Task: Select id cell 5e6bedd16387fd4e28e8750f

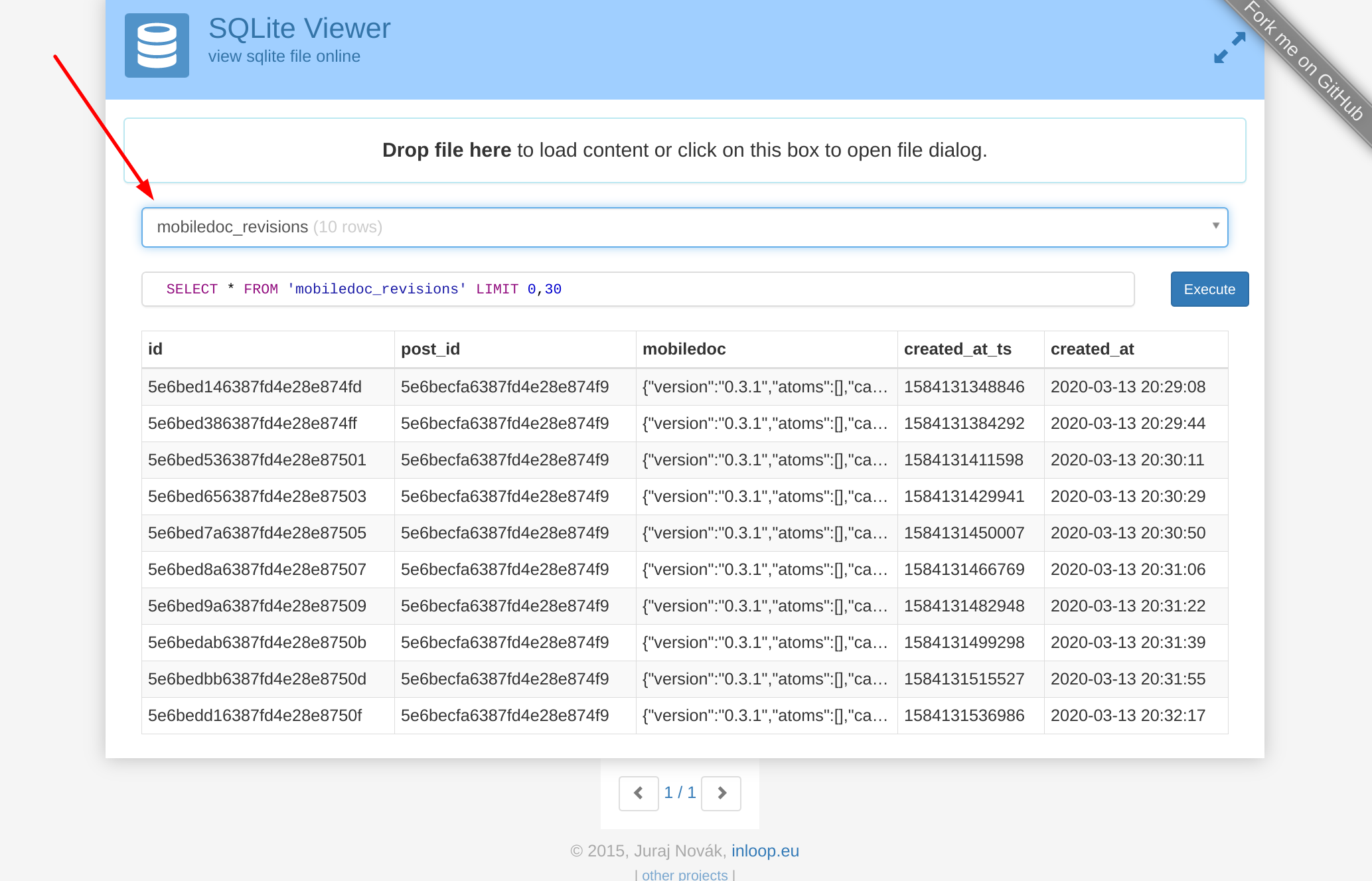Action: tap(268, 716)
